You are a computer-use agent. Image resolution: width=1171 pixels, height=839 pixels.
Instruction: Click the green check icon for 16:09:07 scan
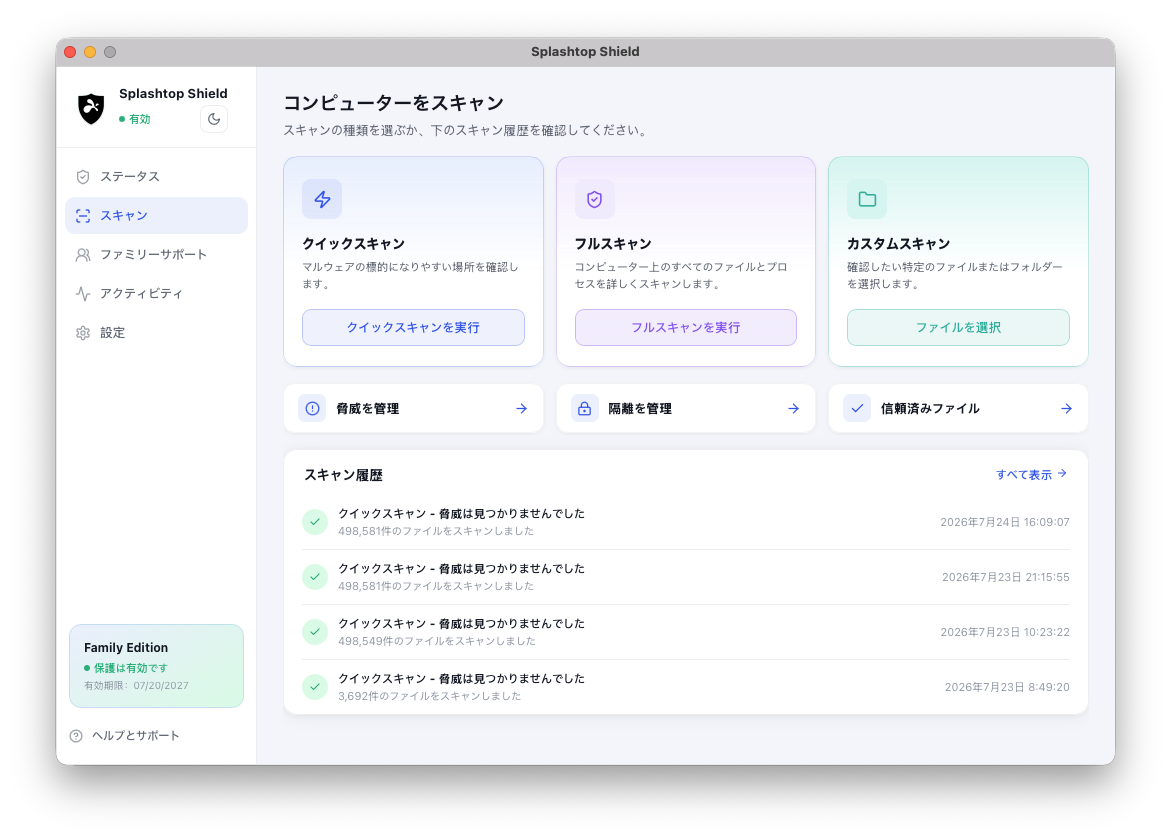(315, 521)
